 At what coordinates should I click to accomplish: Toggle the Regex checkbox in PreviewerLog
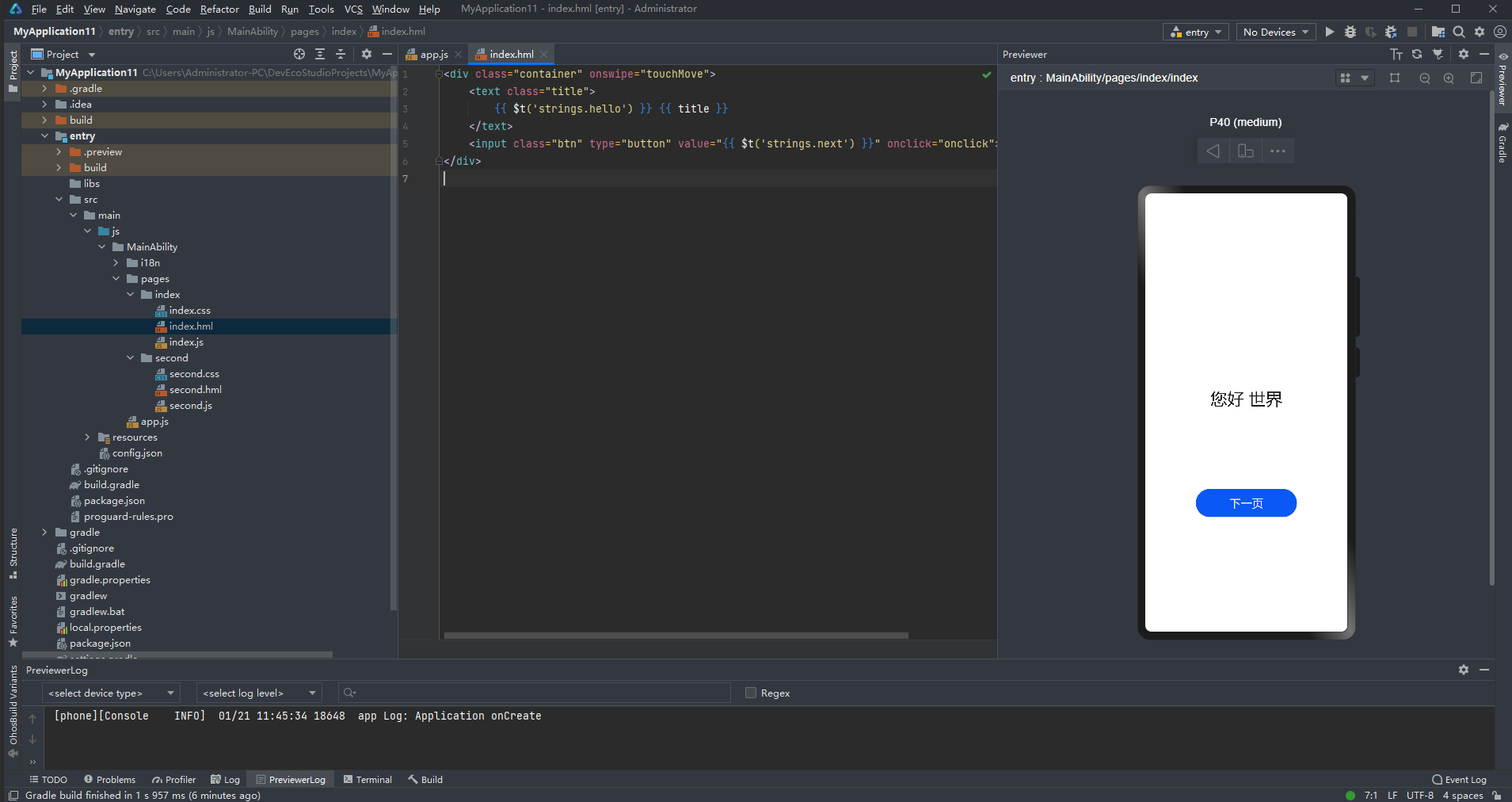point(751,693)
